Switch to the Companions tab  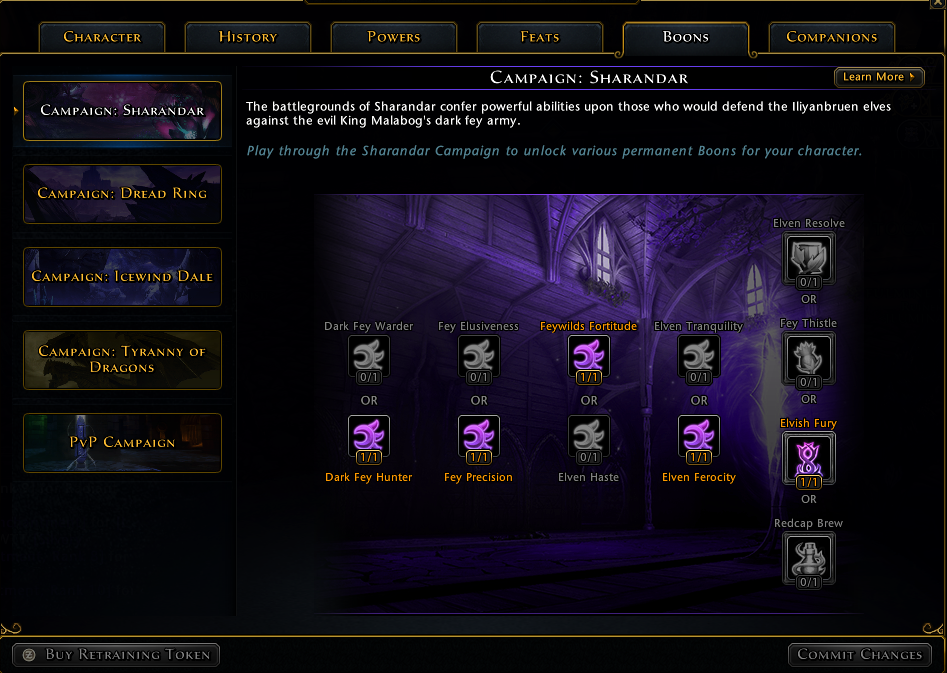click(x=832, y=37)
